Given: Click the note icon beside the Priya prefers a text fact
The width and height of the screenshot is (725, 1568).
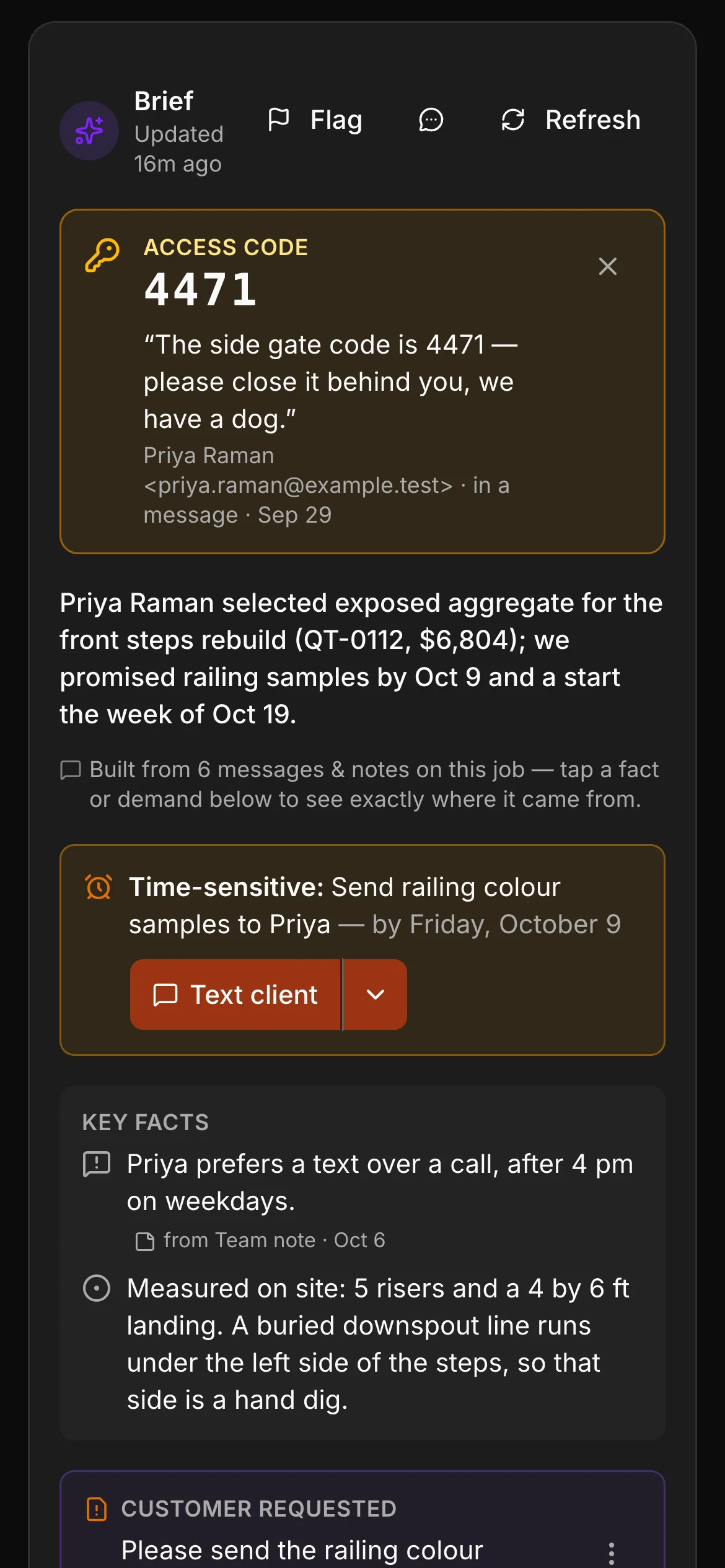Looking at the screenshot, I should tap(97, 1164).
